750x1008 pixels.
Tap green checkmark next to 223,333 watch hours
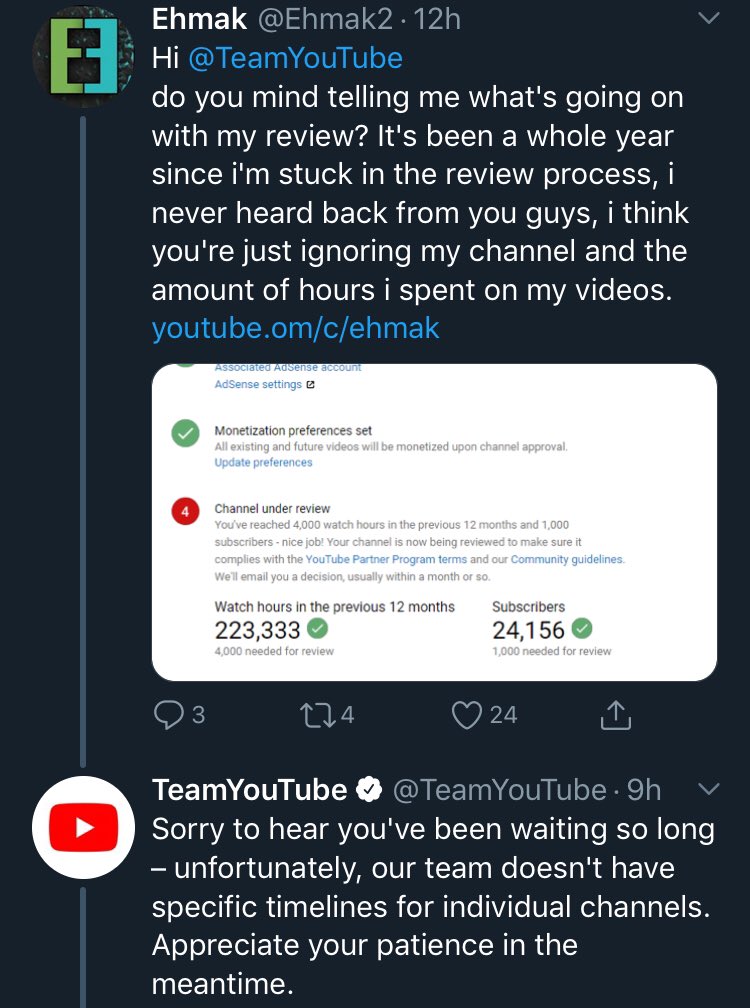click(x=318, y=630)
